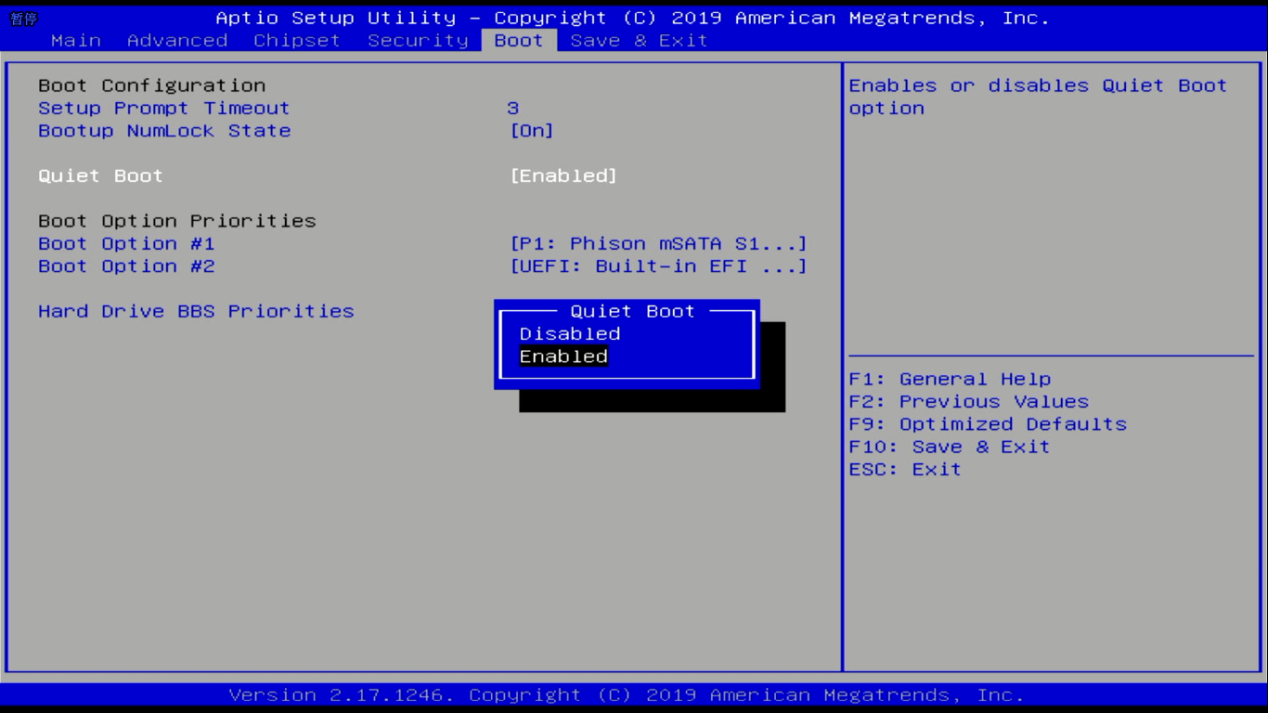The image size is (1268, 713).
Task: Choose Enabled in Quiet Boot popup
Action: click(x=563, y=357)
